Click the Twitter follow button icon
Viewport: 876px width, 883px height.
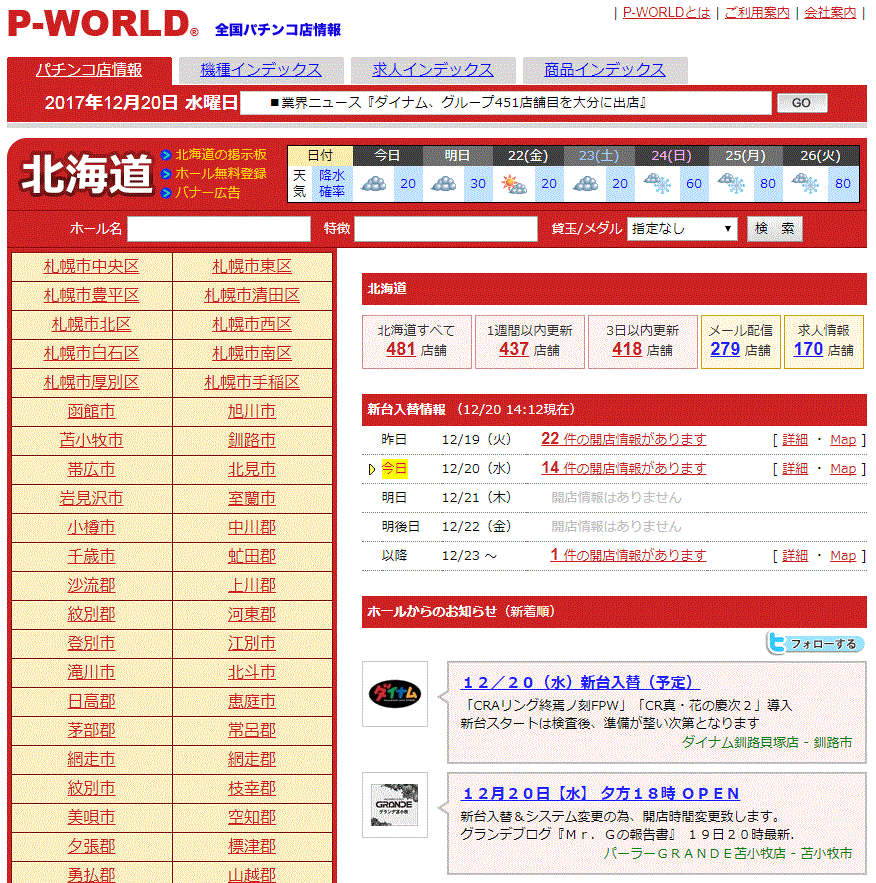tap(815, 643)
